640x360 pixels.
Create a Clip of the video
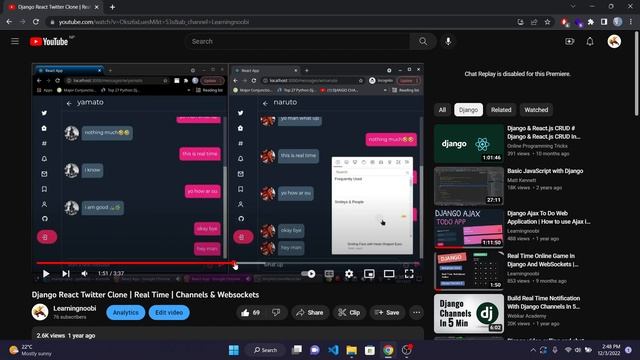pos(349,313)
